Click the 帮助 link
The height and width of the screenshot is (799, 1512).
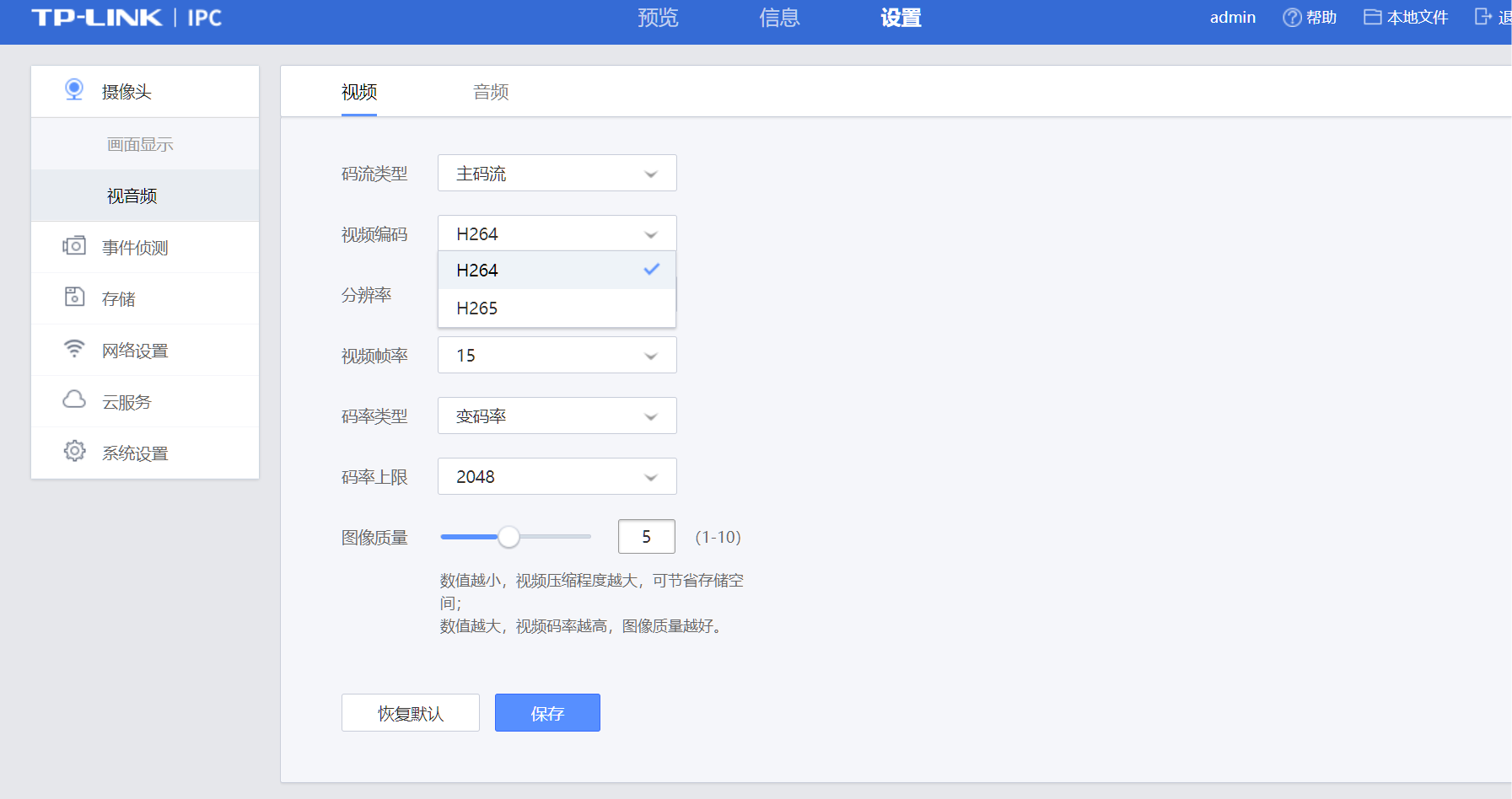point(1321,18)
